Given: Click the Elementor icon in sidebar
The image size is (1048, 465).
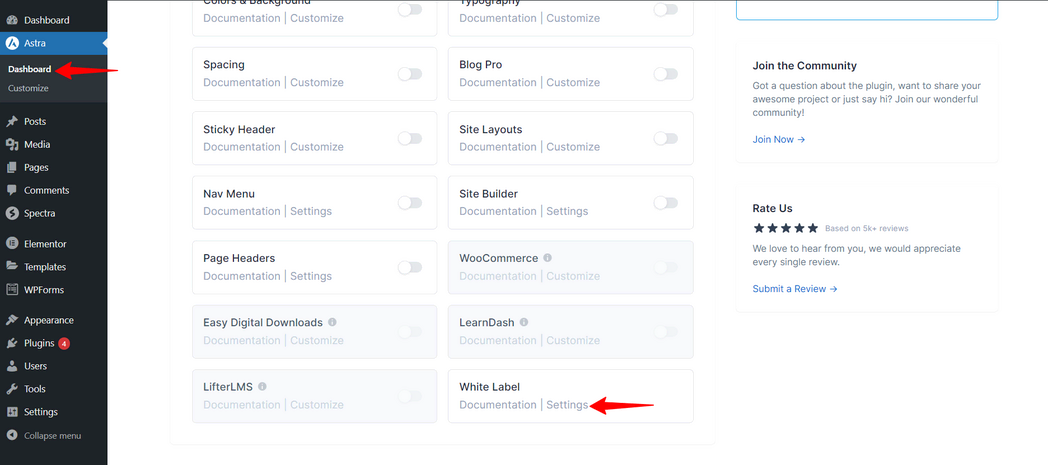Looking at the screenshot, I should tap(12, 244).
